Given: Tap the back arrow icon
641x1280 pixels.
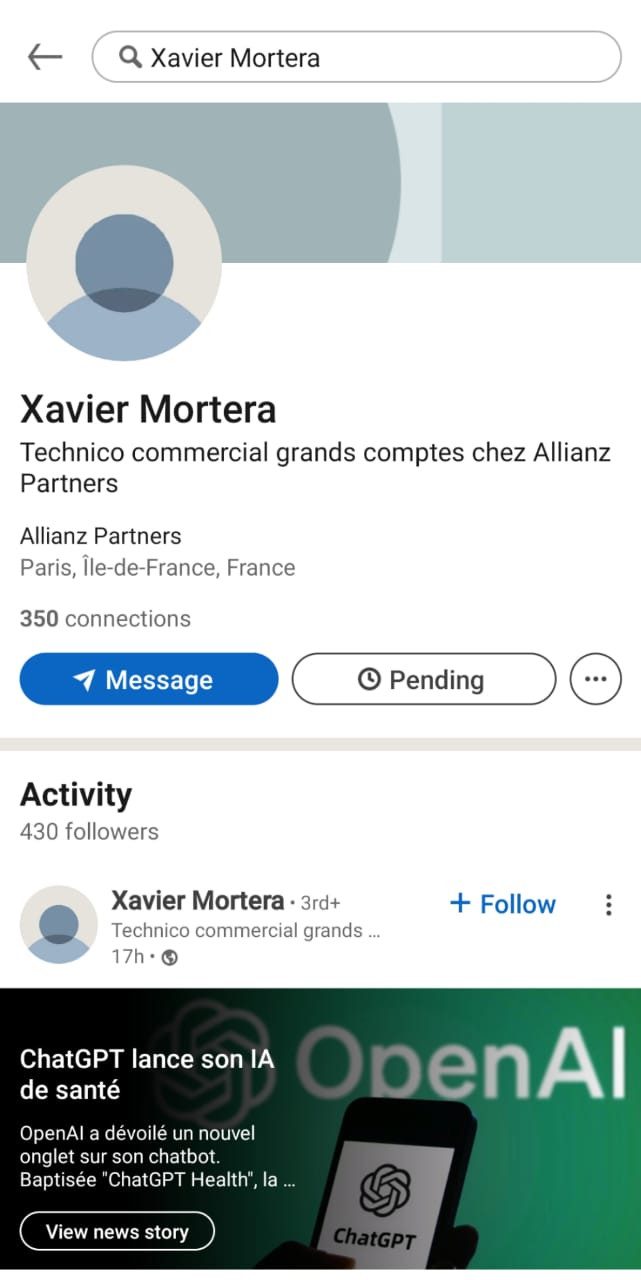Looking at the screenshot, I should point(45,57).
